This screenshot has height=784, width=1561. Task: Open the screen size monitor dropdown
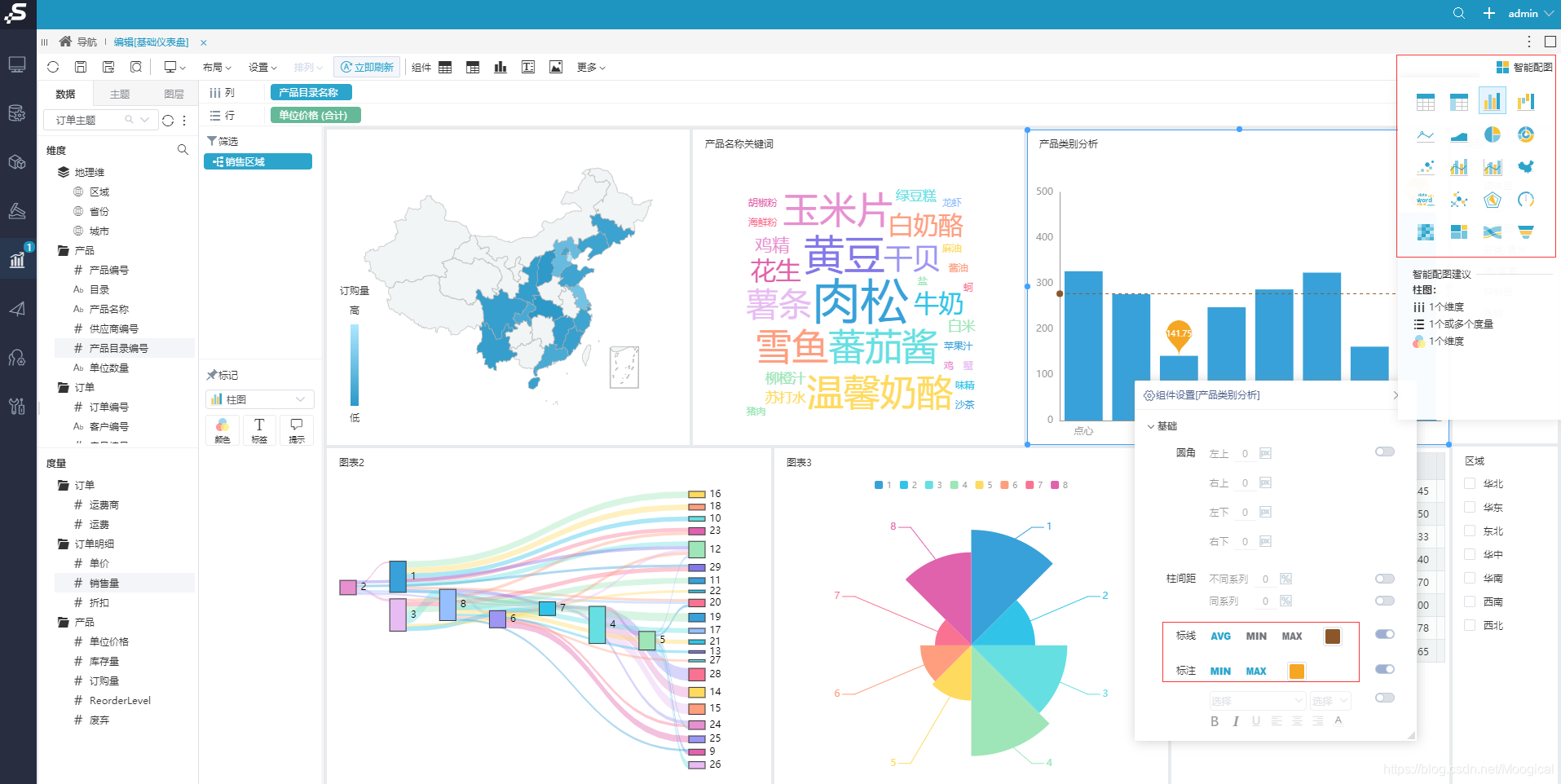point(174,67)
